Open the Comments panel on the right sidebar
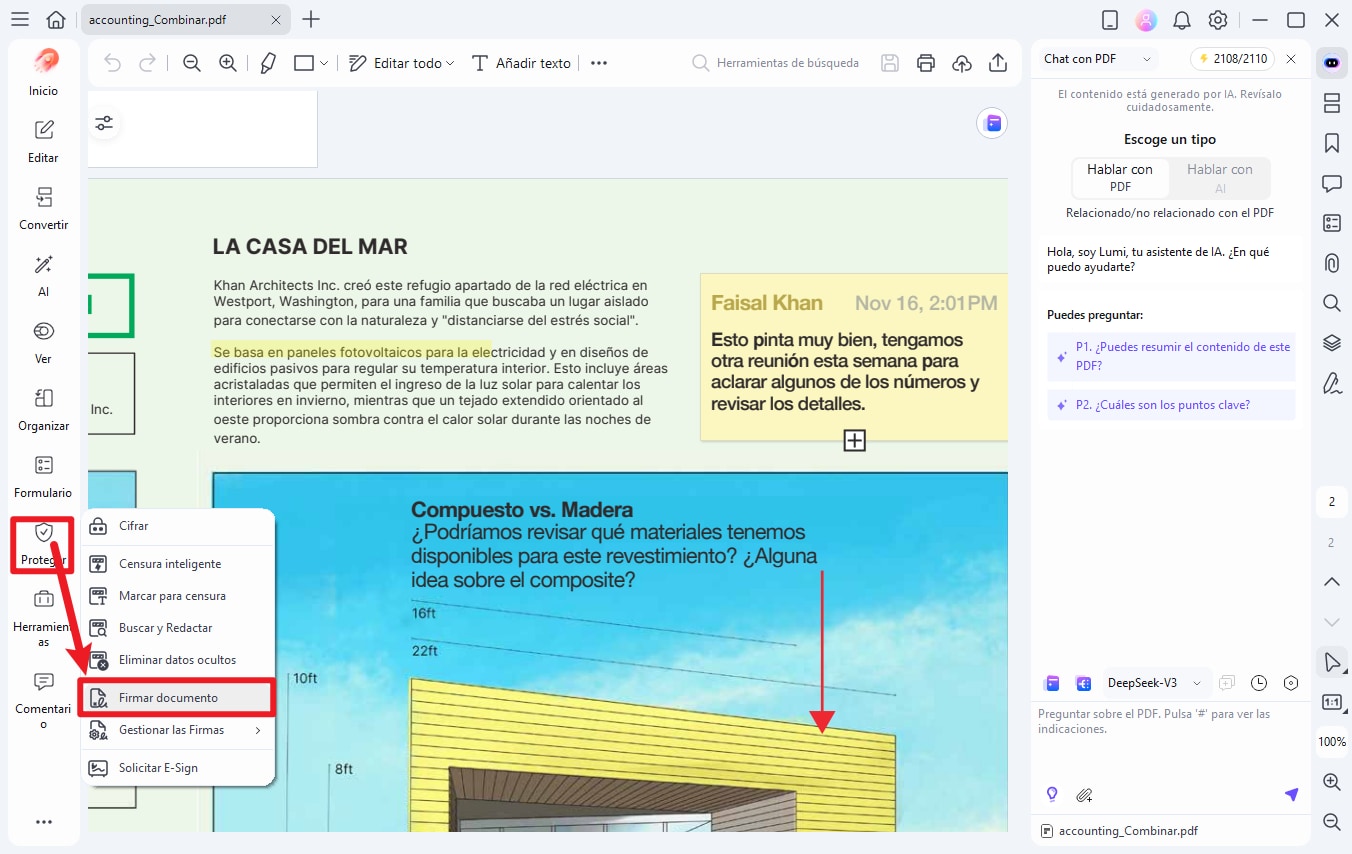This screenshot has width=1352, height=854. pyautogui.click(x=1331, y=183)
